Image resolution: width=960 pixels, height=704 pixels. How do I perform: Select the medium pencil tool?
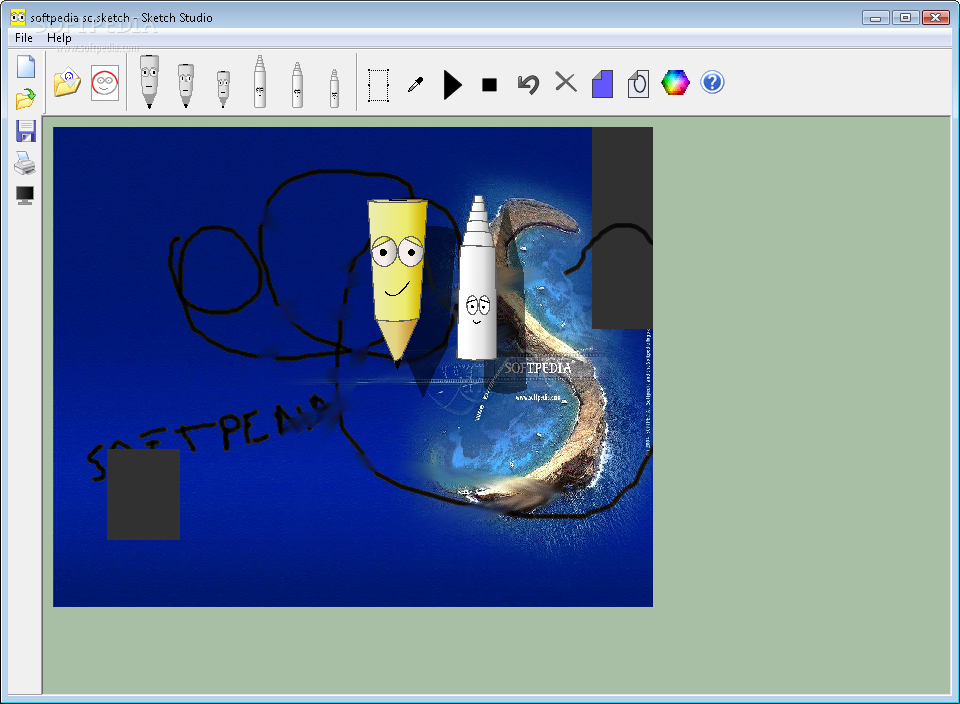click(x=186, y=85)
